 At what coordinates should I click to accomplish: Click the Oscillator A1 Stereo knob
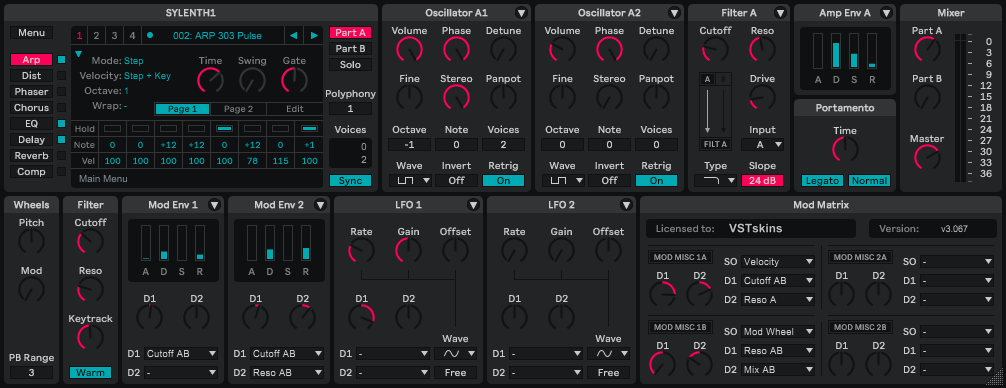[x=456, y=97]
